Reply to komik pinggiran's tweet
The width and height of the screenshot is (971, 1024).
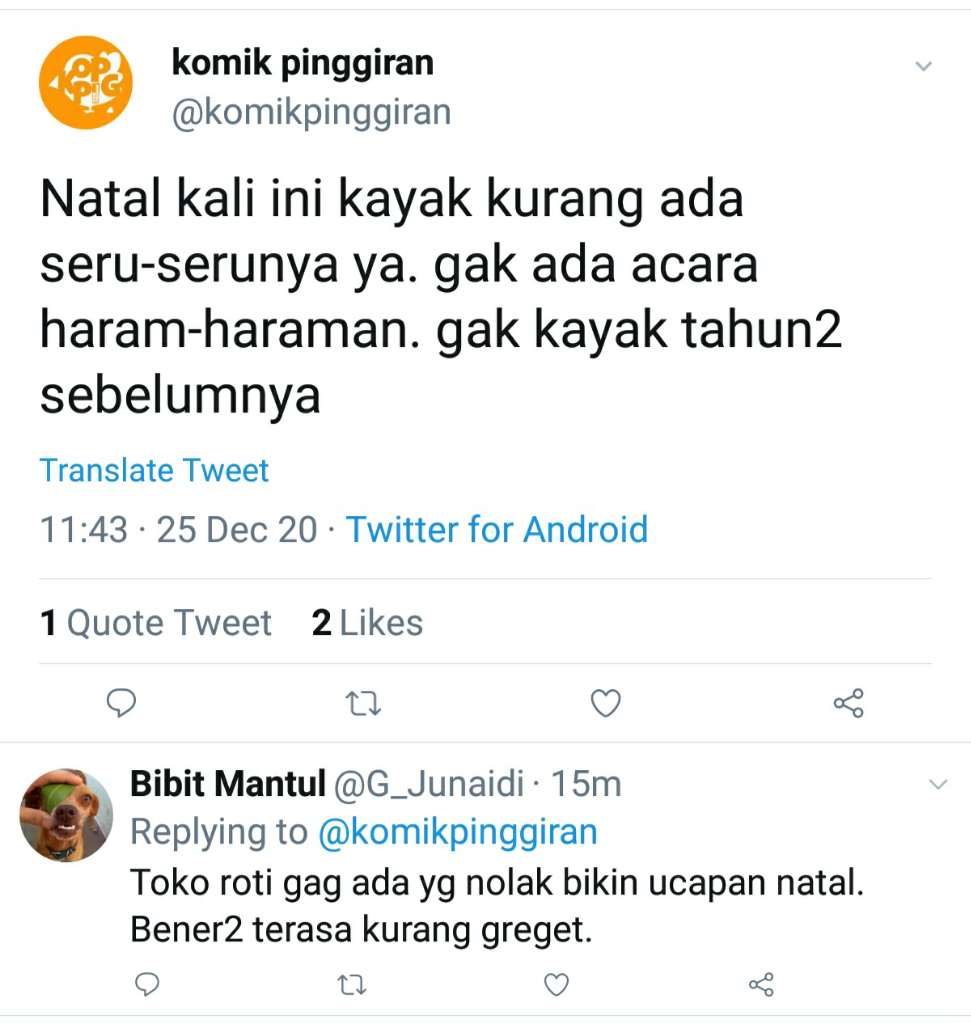pos(122,704)
